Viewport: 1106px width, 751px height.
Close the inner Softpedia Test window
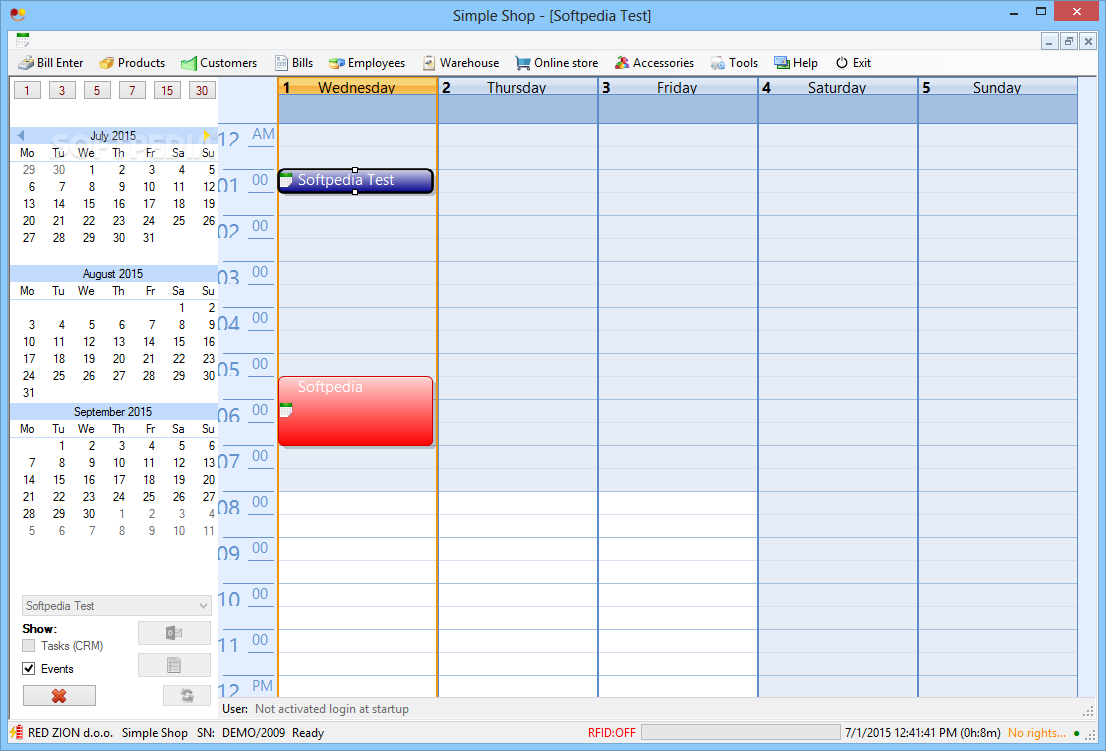point(1088,42)
